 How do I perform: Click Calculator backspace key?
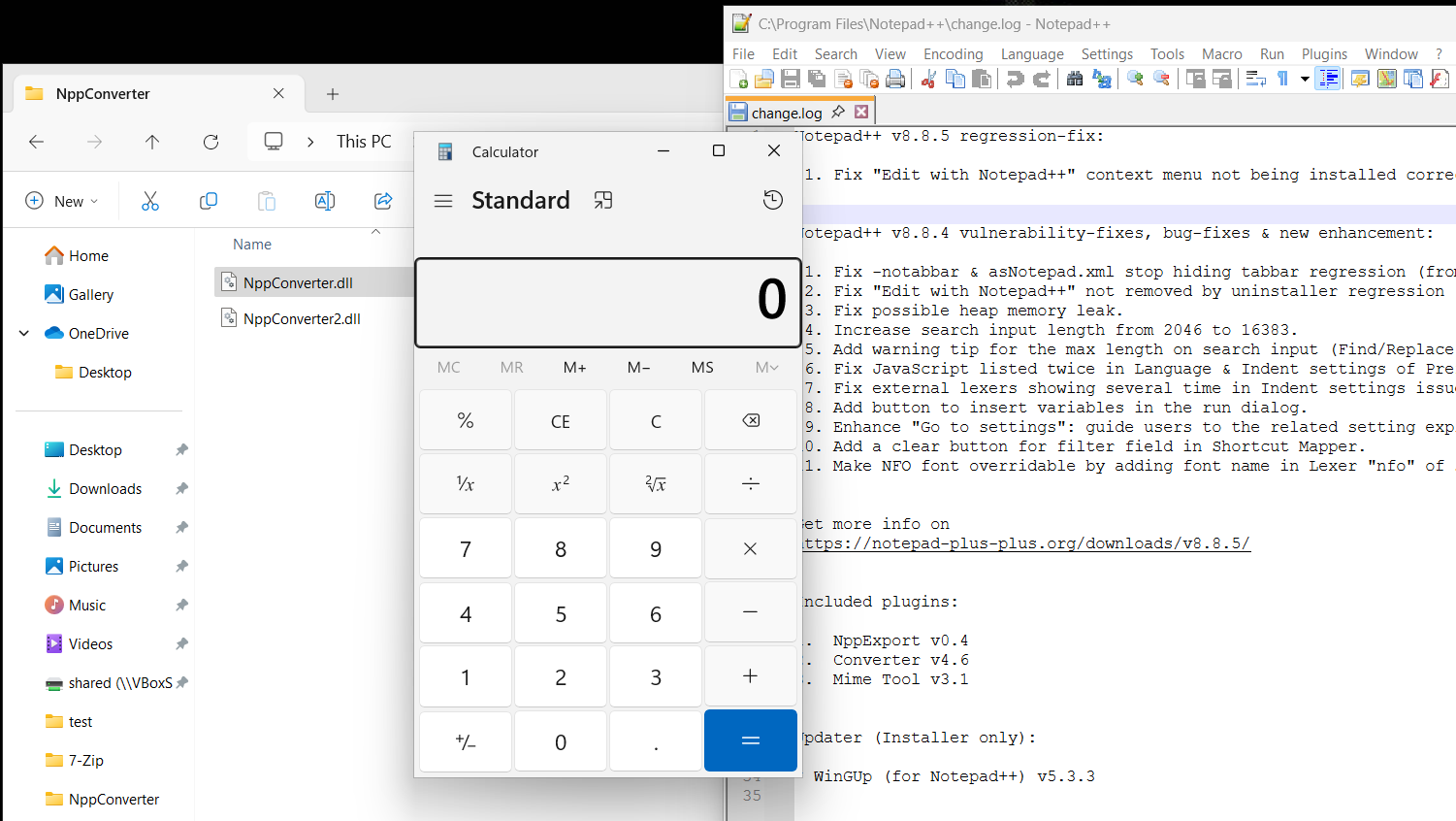click(x=751, y=420)
